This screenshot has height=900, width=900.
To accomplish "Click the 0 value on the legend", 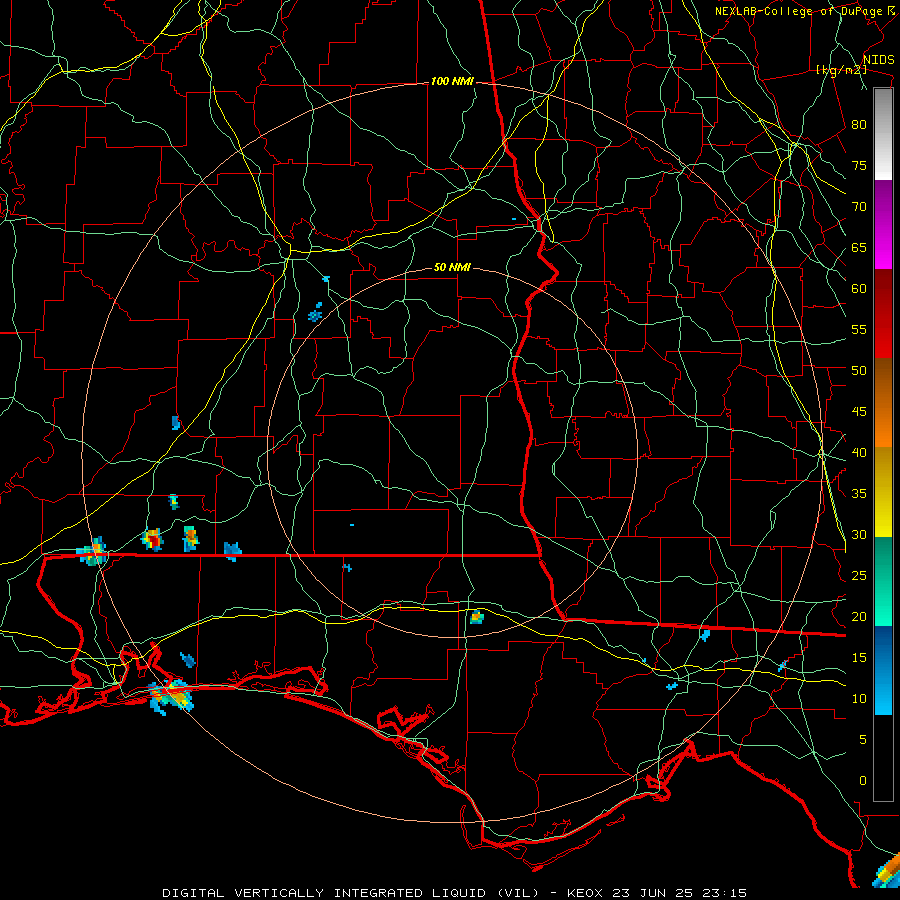I will point(863,781).
